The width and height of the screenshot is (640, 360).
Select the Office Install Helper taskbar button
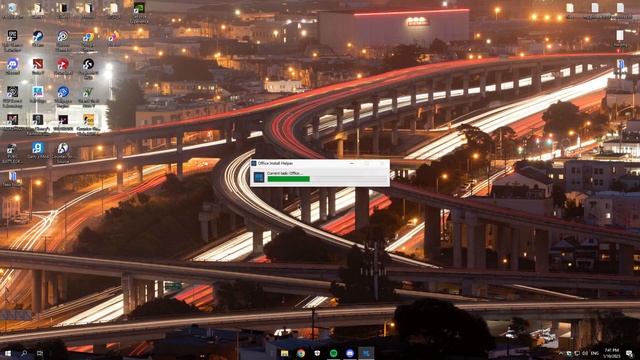[x=366, y=353]
